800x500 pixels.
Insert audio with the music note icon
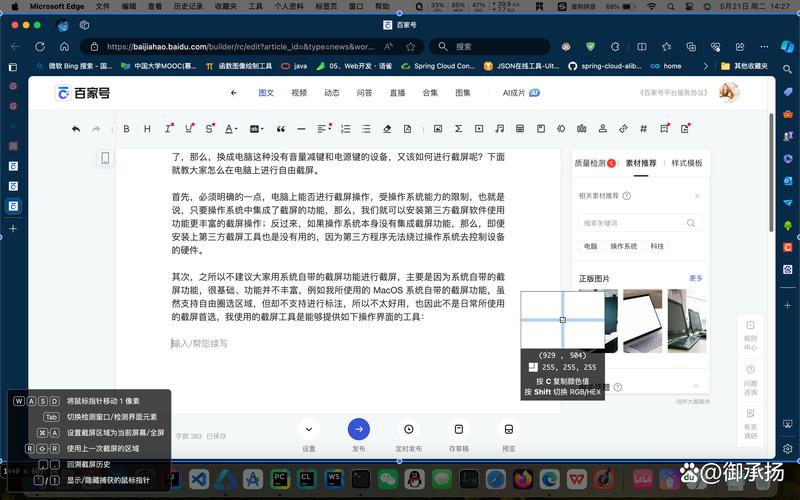499,129
